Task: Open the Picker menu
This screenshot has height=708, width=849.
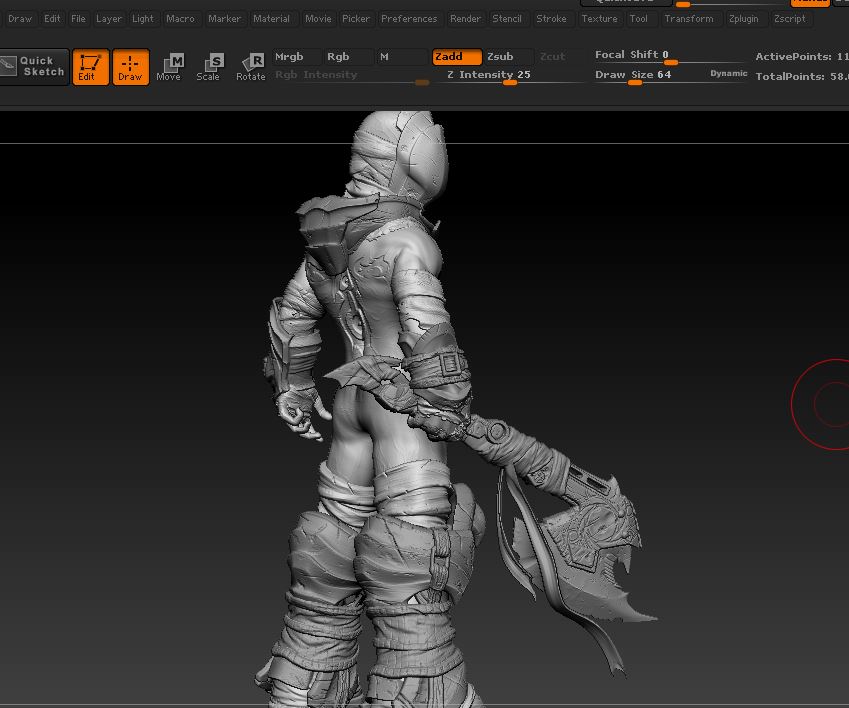Action: pos(356,19)
